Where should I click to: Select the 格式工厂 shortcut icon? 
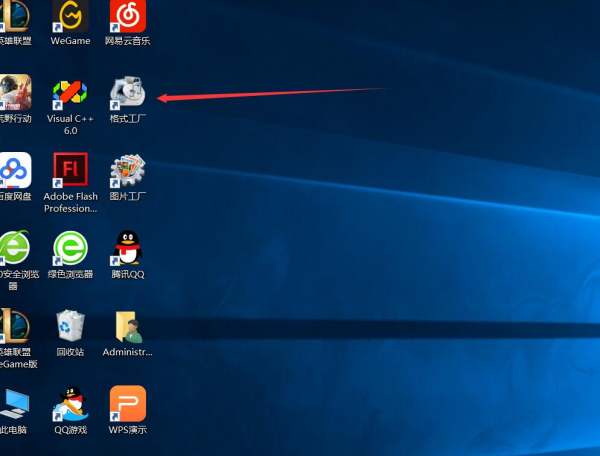pyautogui.click(x=128, y=93)
